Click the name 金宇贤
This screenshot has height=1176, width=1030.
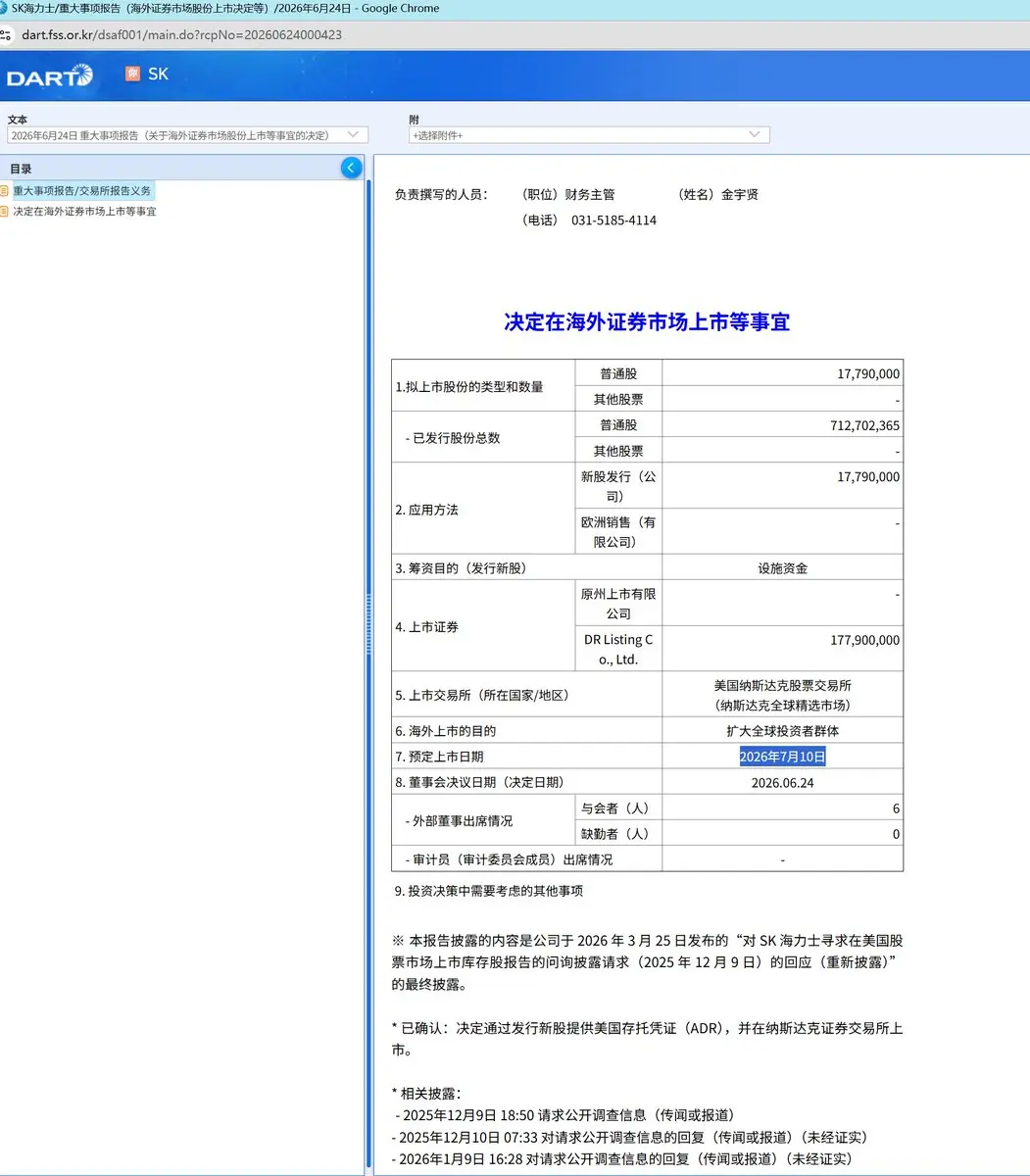(x=740, y=194)
